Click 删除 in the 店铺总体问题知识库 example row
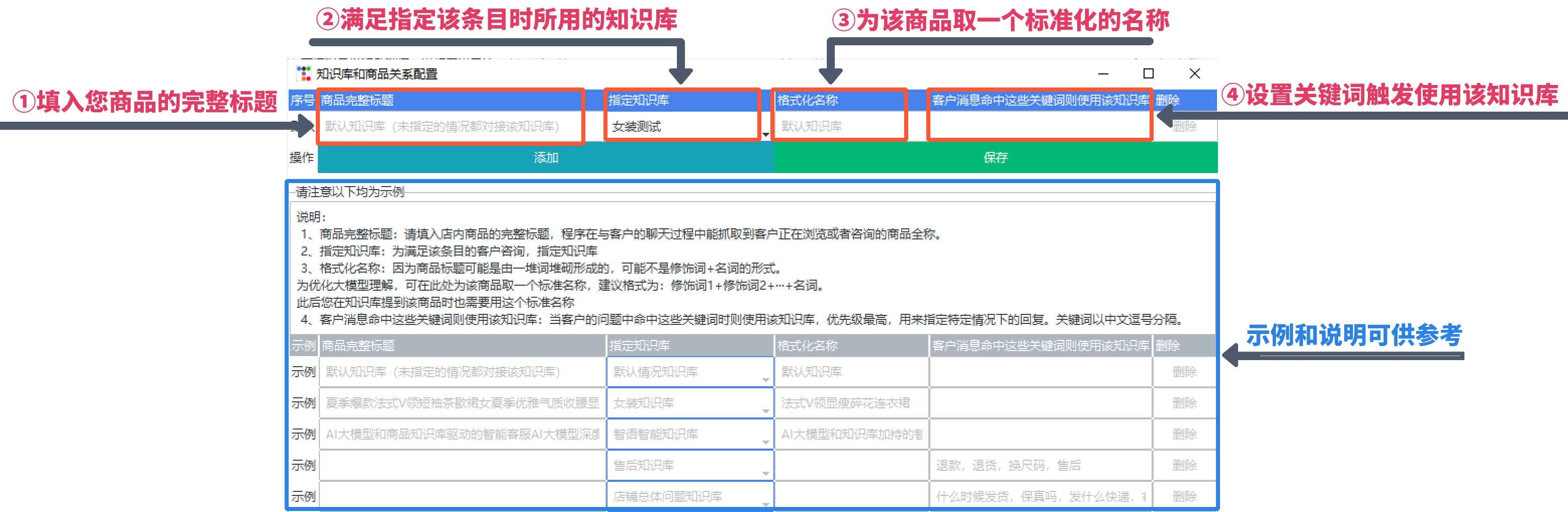This screenshot has width=1568, height=512. 1184,496
